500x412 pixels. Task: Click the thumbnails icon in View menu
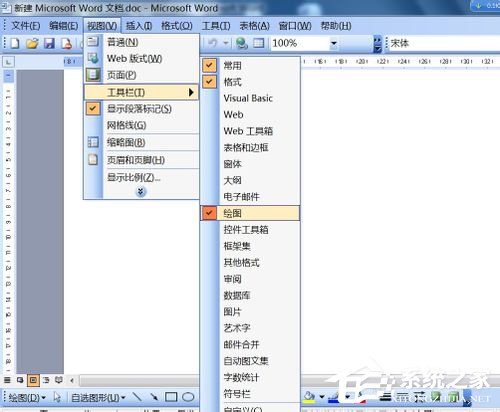click(x=93, y=142)
